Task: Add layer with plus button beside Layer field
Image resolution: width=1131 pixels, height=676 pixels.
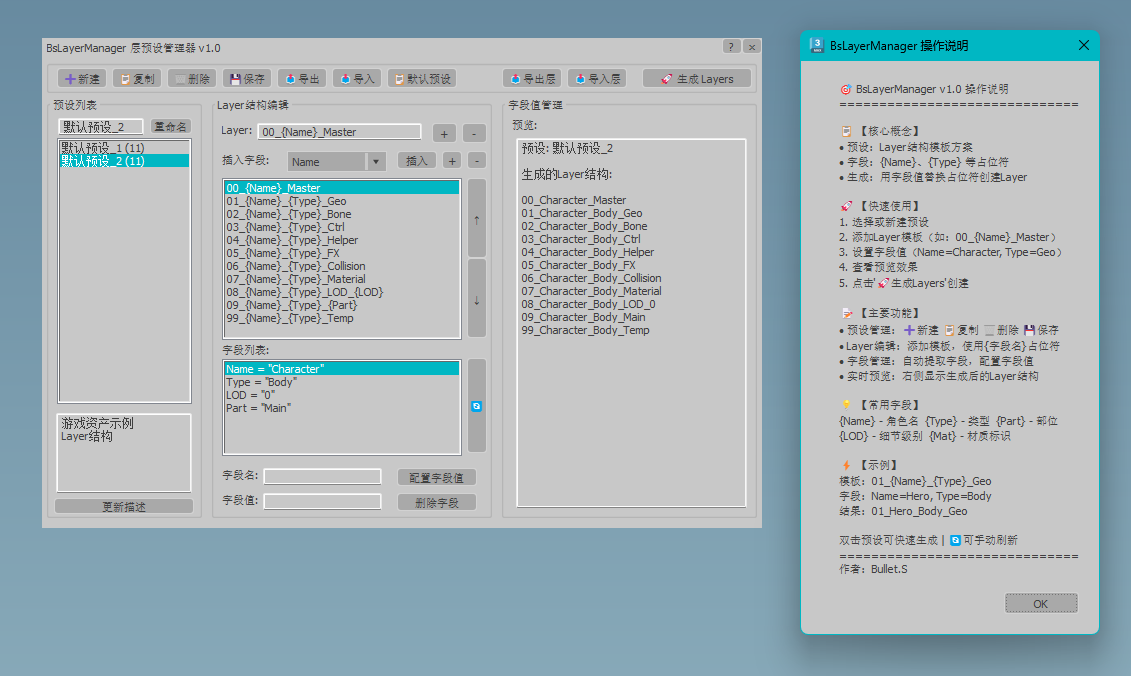Action: [444, 133]
